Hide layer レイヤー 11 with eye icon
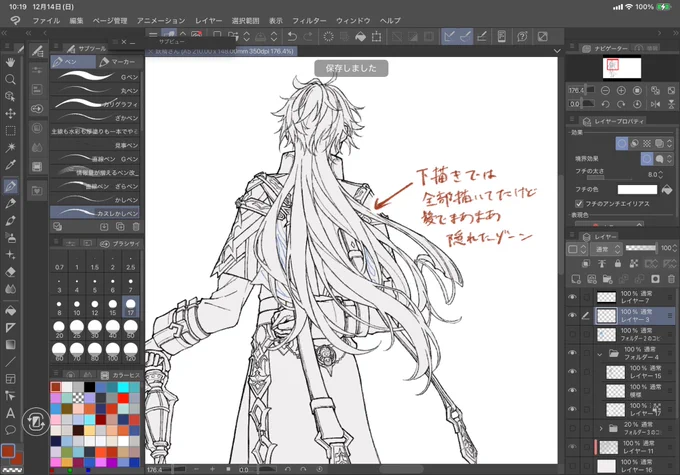The width and height of the screenshot is (680, 475). click(572, 447)
